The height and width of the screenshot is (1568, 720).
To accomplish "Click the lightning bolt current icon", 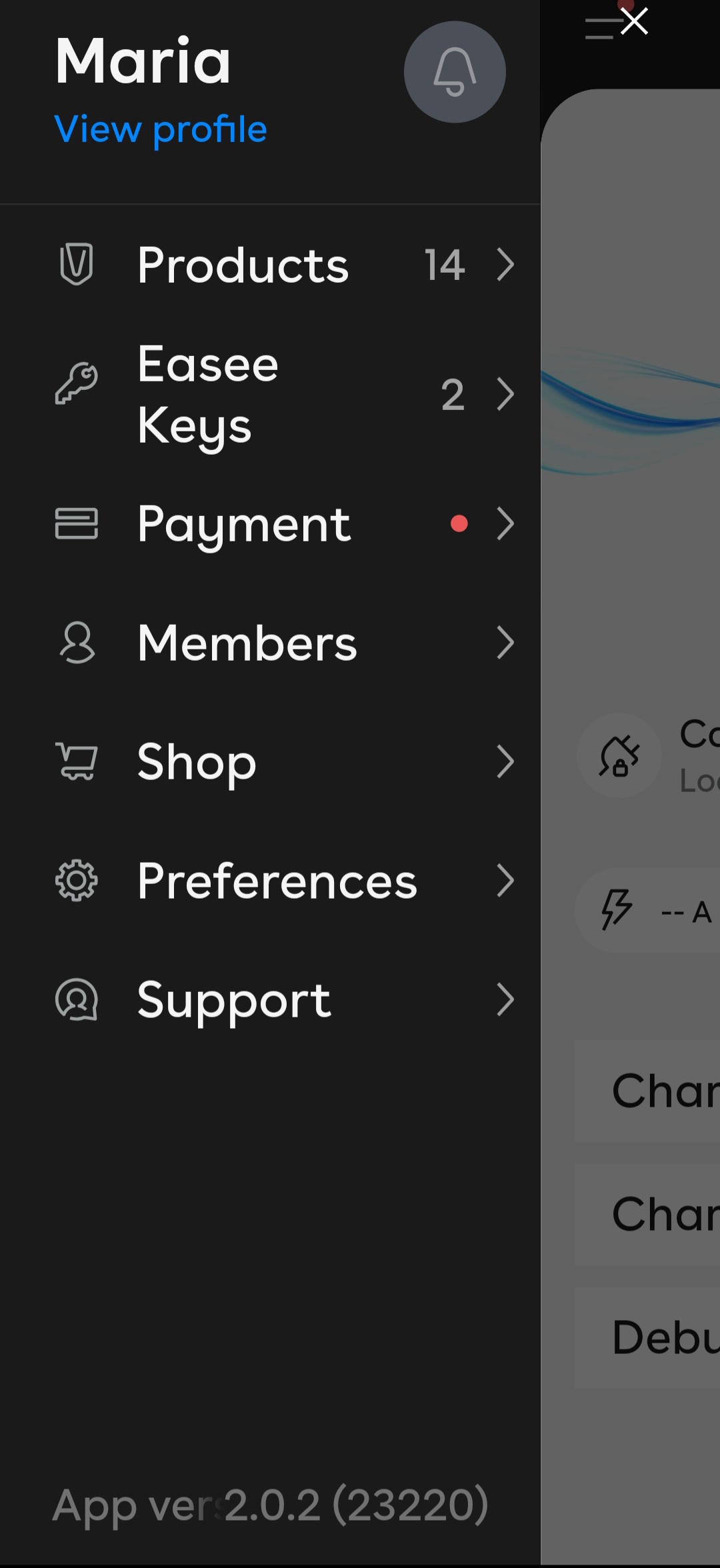I will (616, 909).
